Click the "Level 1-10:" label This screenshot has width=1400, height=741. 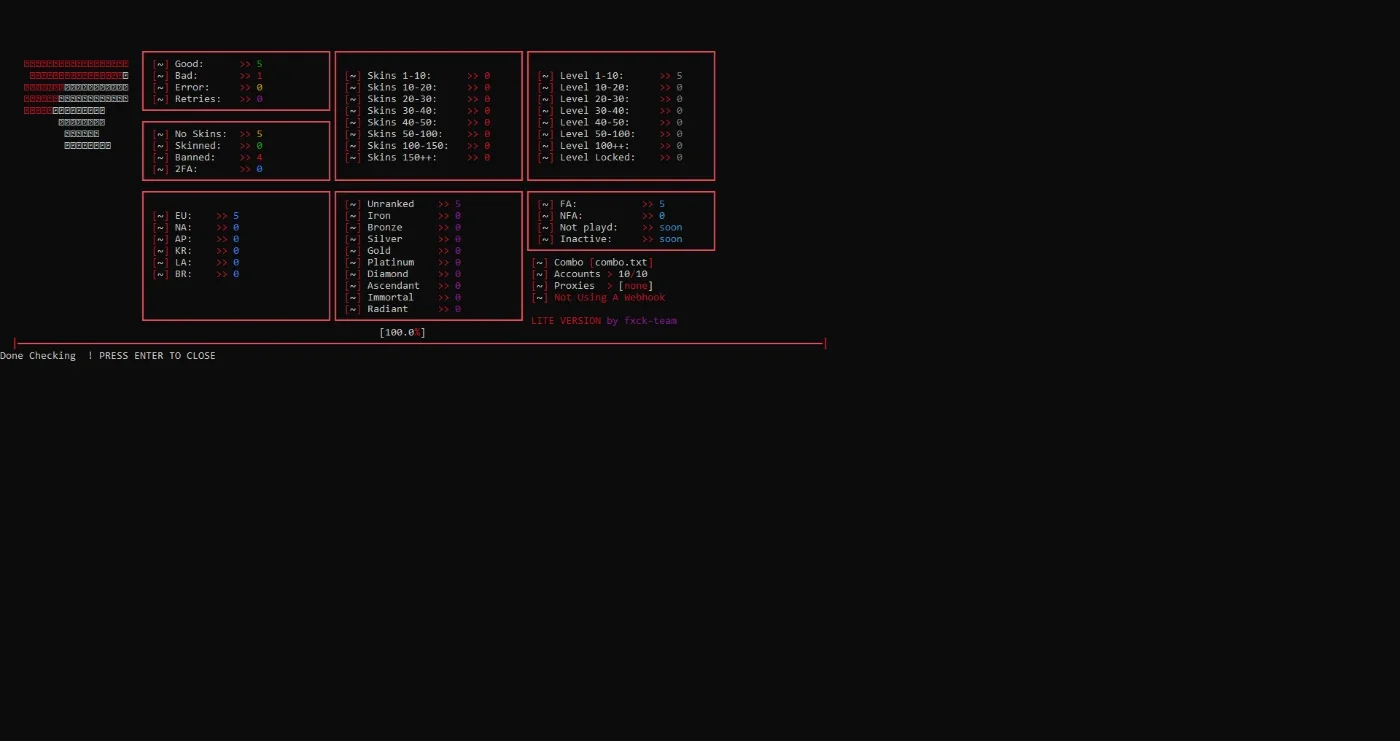(592, 76)
